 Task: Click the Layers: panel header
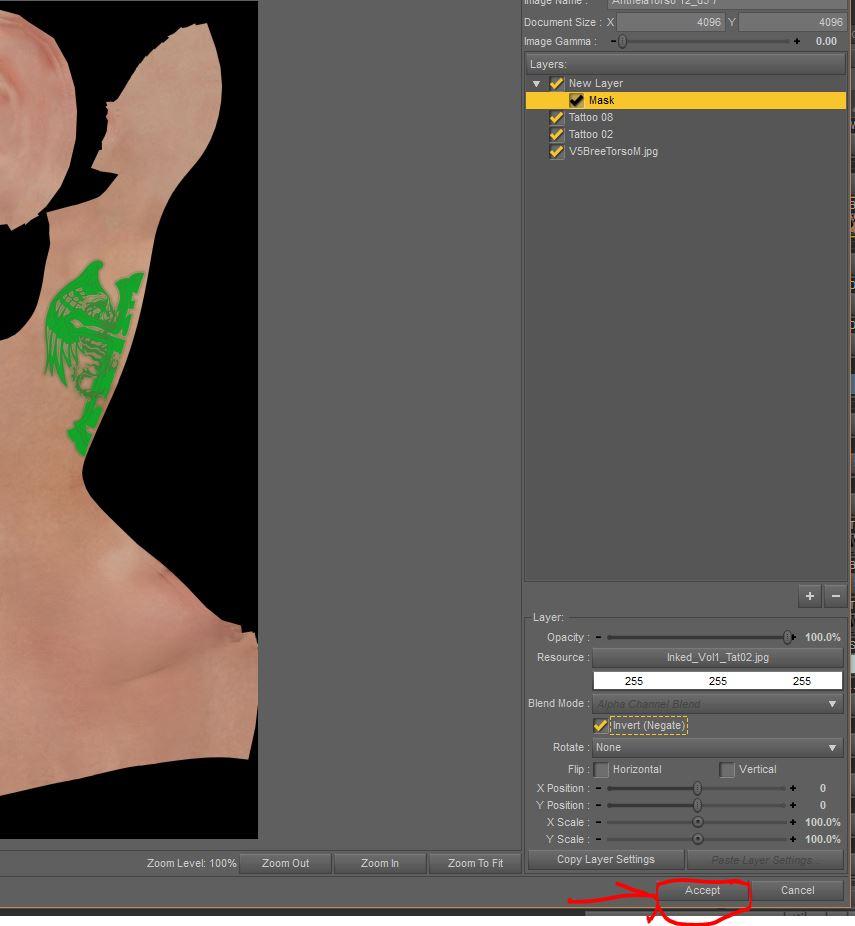click(685, 64)
